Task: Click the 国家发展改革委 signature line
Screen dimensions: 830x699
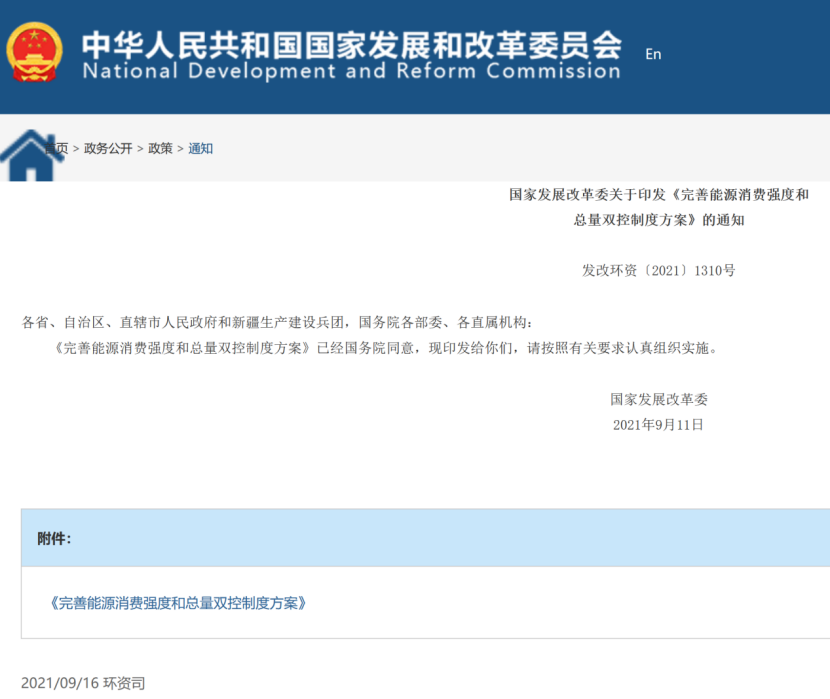Action: pos(658,399)
